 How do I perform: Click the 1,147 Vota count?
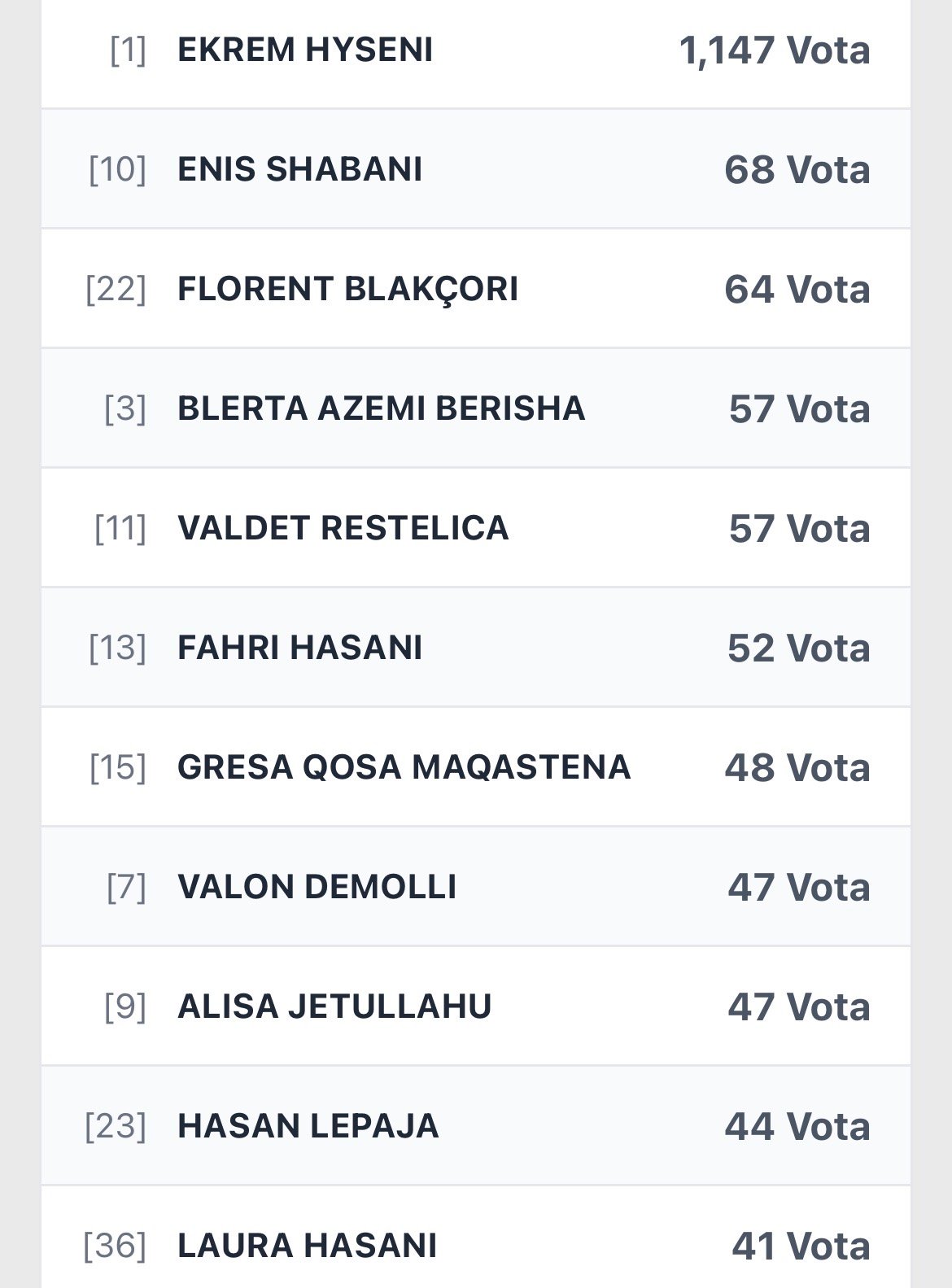point(775,50)
